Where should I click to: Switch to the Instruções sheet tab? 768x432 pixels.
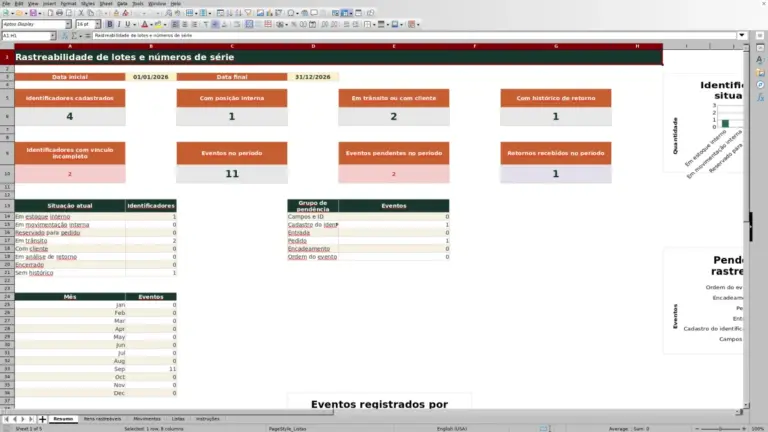coord(208,419)
